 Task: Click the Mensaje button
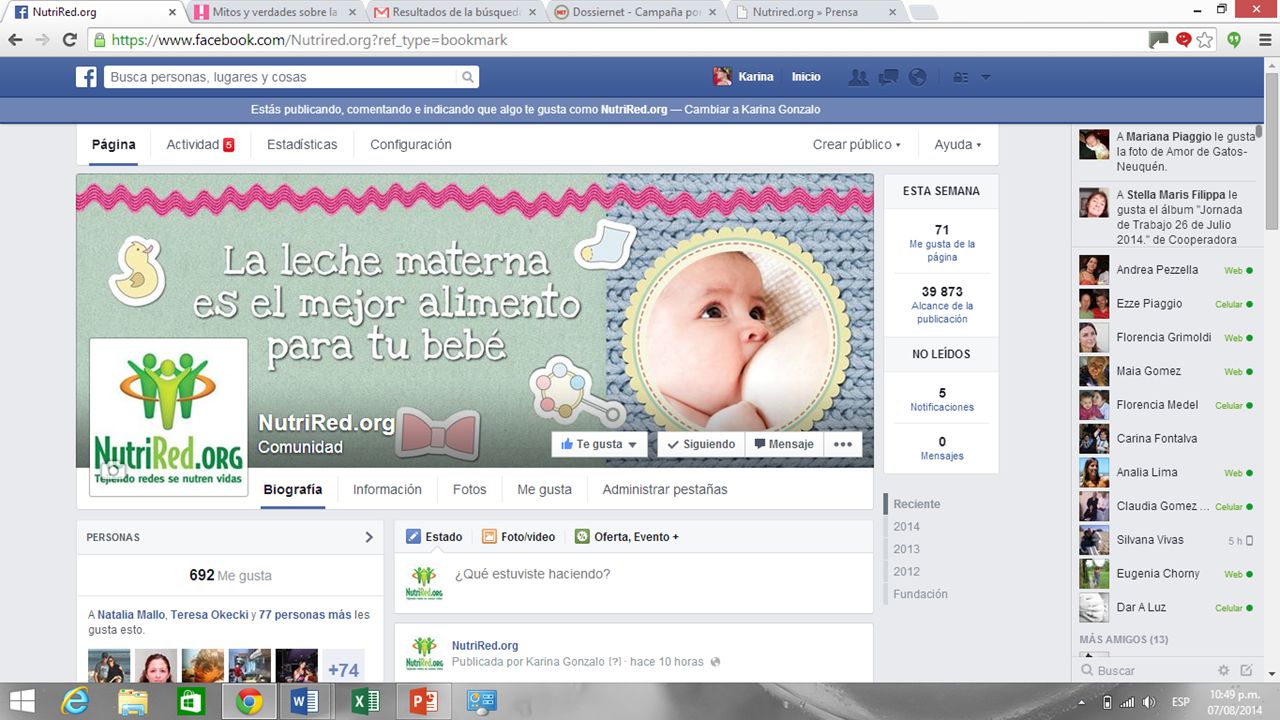pyautogui.click(x=784, y=444)
